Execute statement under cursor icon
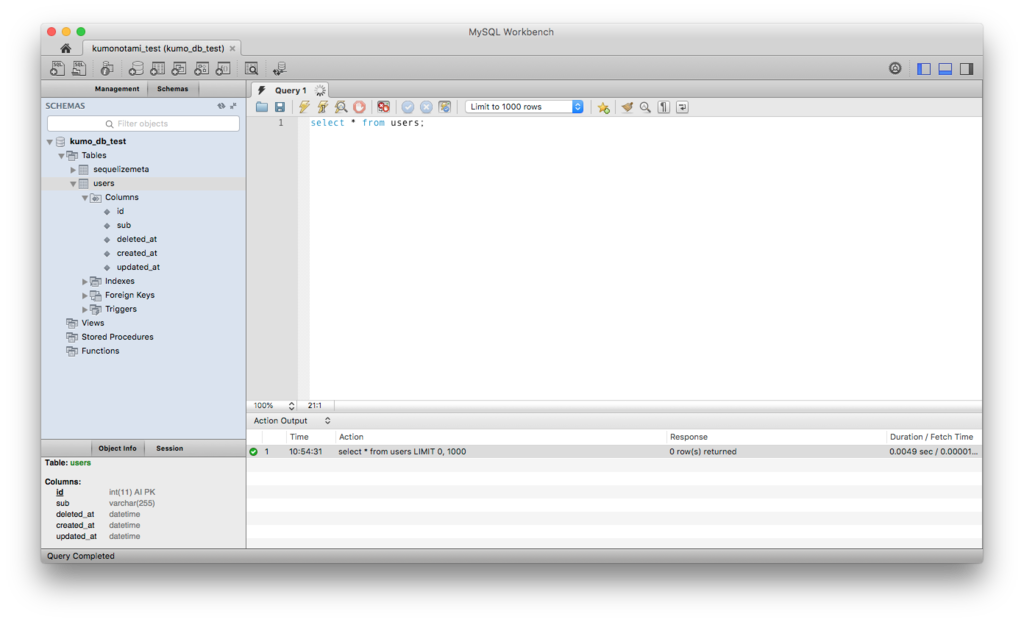Viewport: 1024px width, 622px height. coord(323,106)
